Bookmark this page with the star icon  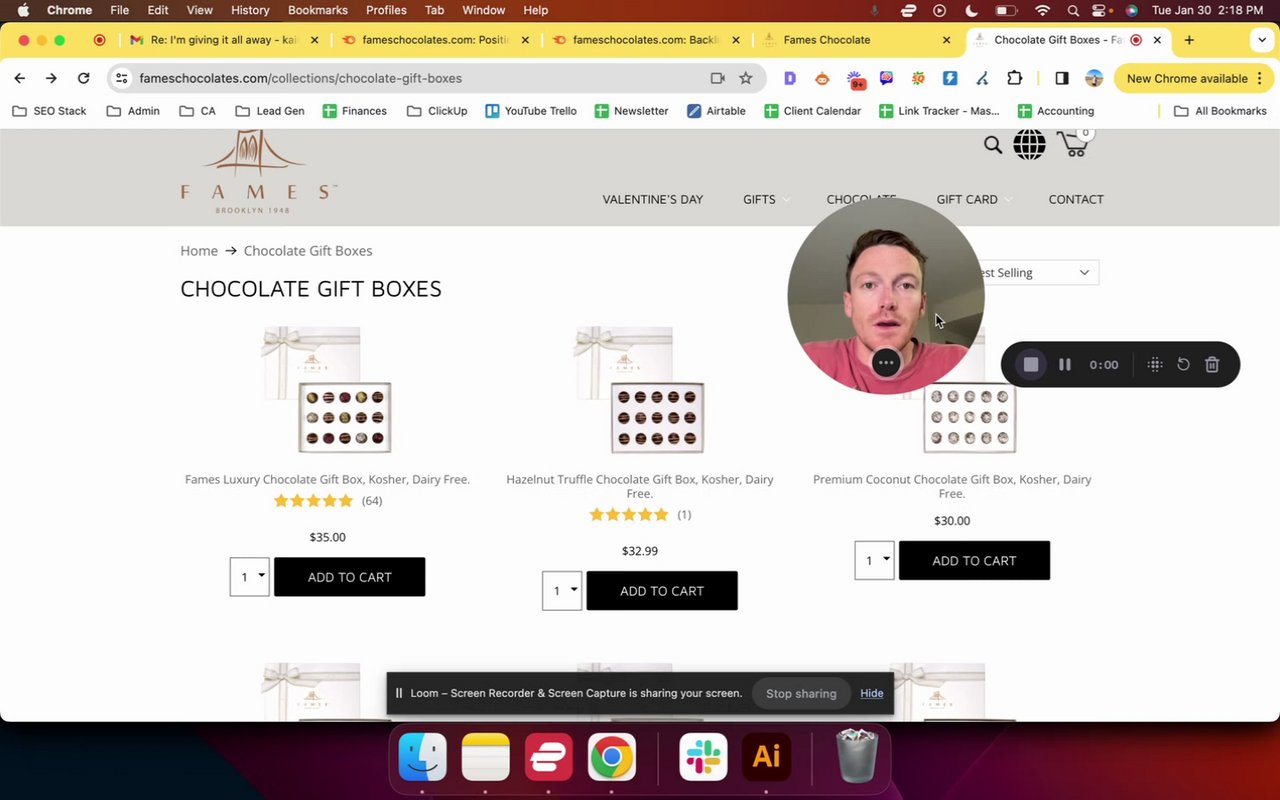(x=746, y=78)
